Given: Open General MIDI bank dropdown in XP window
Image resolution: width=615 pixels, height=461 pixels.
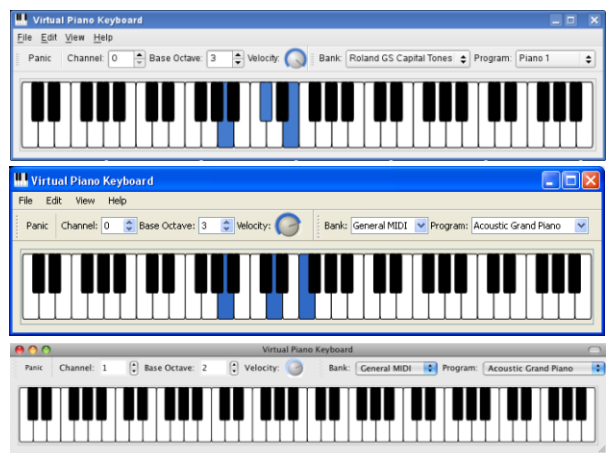Looking at the screenshot, I should click(x=389, y=226).
